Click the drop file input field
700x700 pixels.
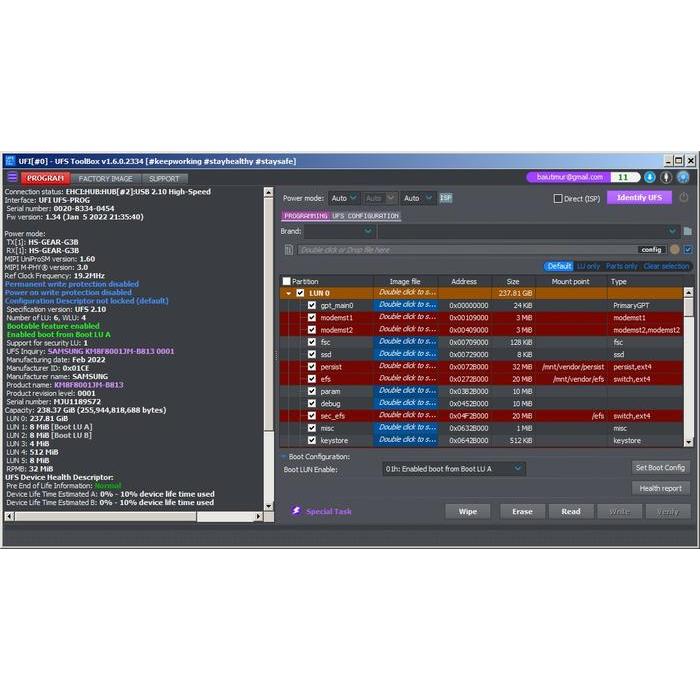[467, 250]
